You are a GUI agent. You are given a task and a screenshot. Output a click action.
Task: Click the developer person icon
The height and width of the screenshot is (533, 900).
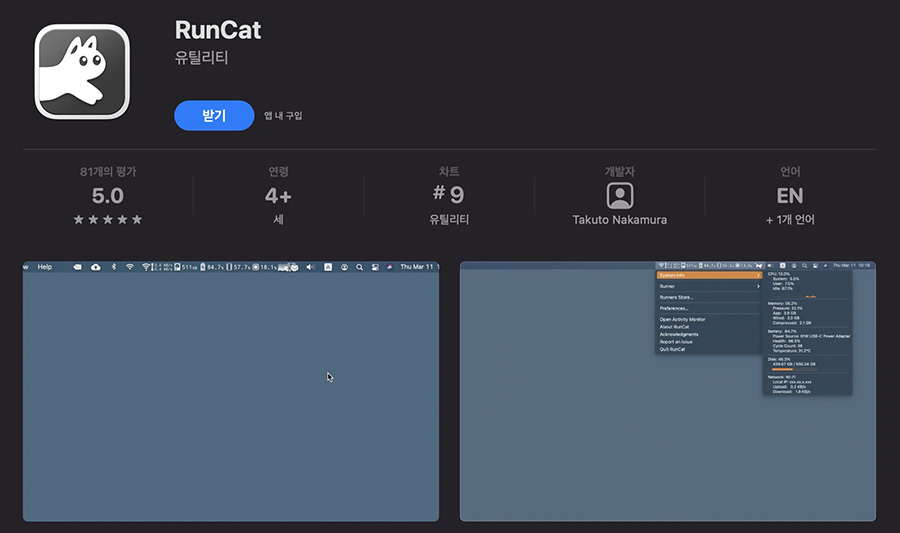click(x=620, y=196)
